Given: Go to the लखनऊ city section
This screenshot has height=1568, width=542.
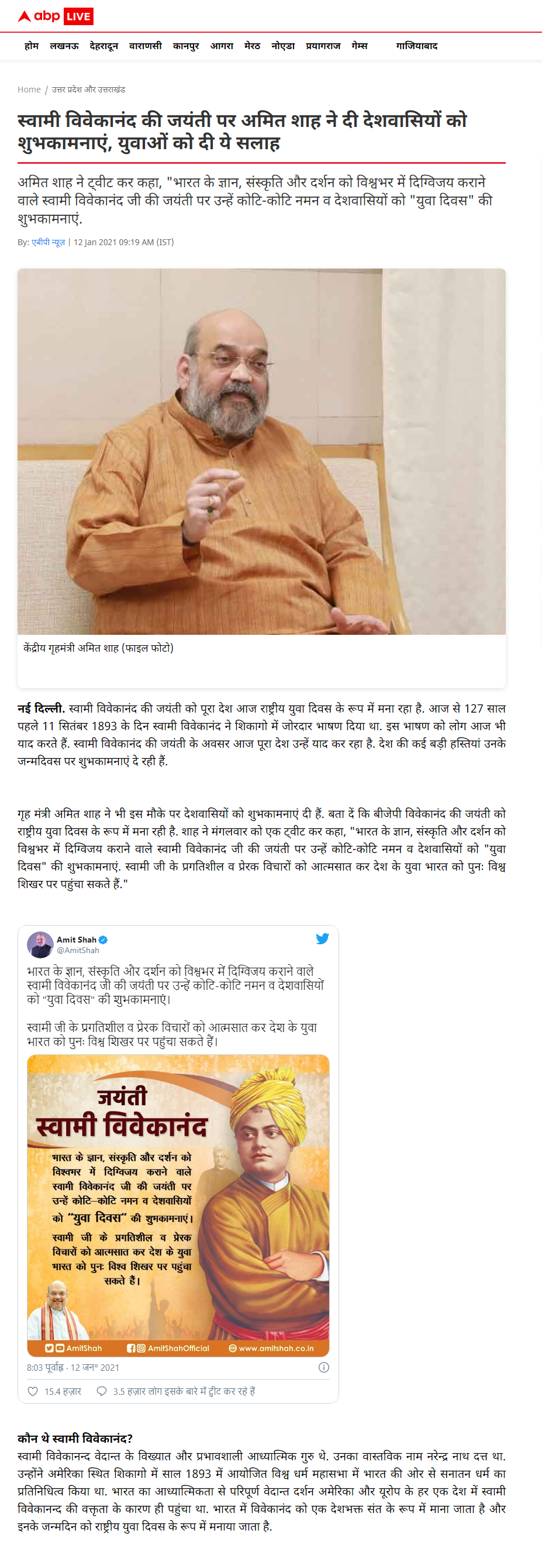Looking at the screenshot, I should (64, 46).
